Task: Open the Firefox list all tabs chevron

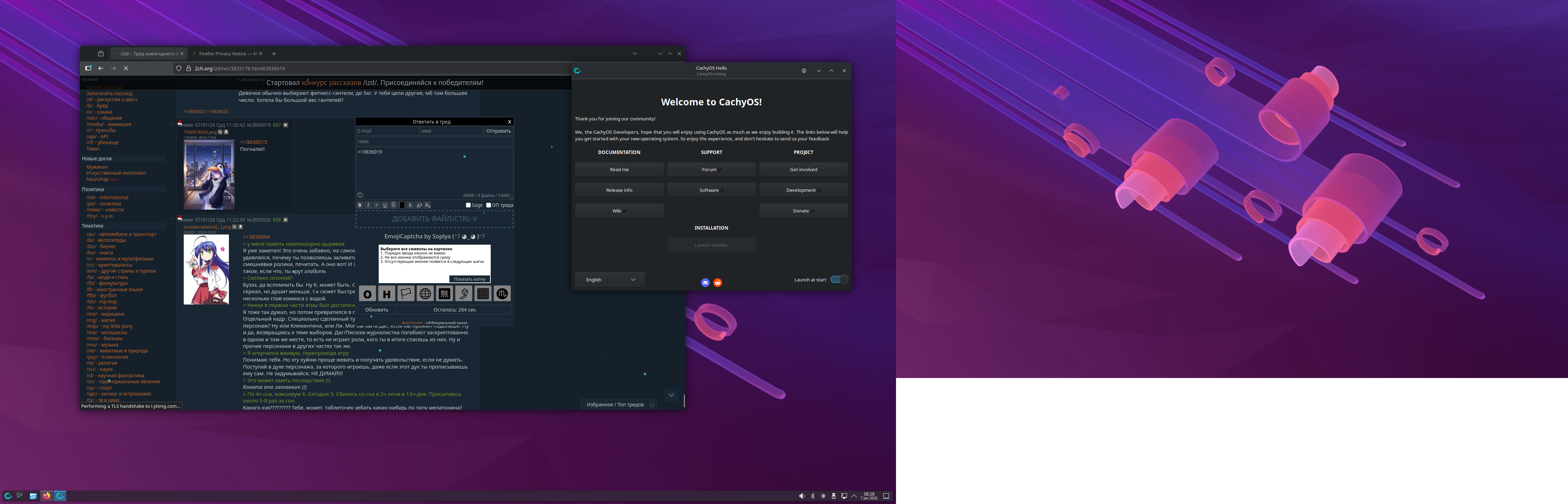Action: [635, 54]
